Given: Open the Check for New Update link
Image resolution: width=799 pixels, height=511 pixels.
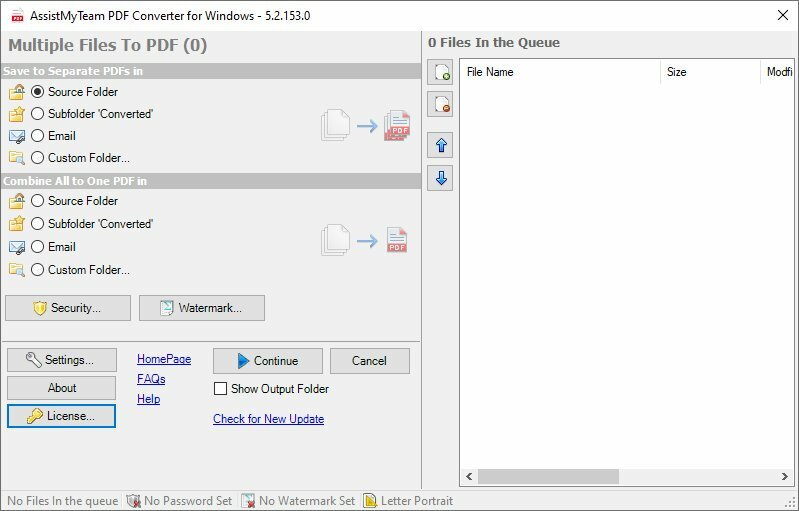Looking at the screenshot, I should (268, 419).
